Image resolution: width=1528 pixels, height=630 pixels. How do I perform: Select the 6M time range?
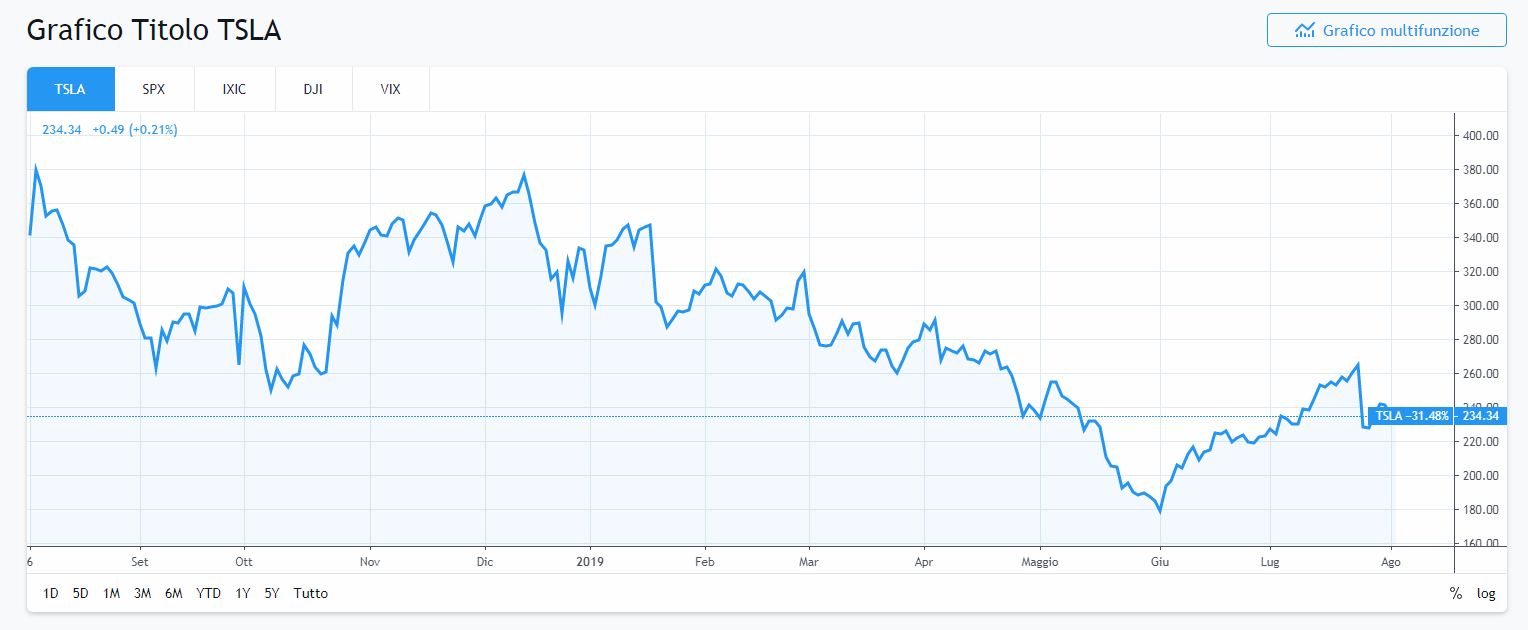(174, 593)
